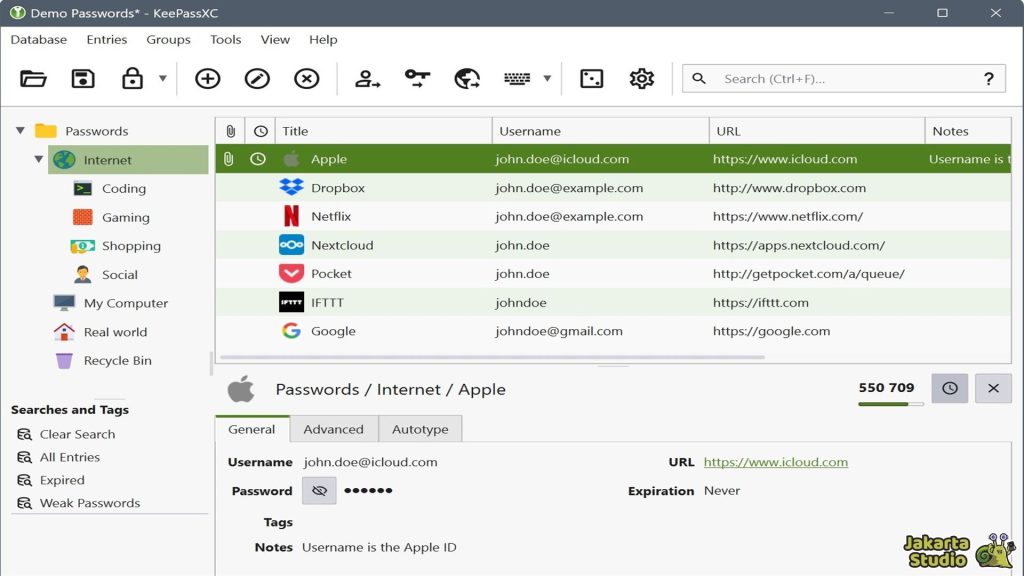Delete entry using the circled X icon

[307, 79]
